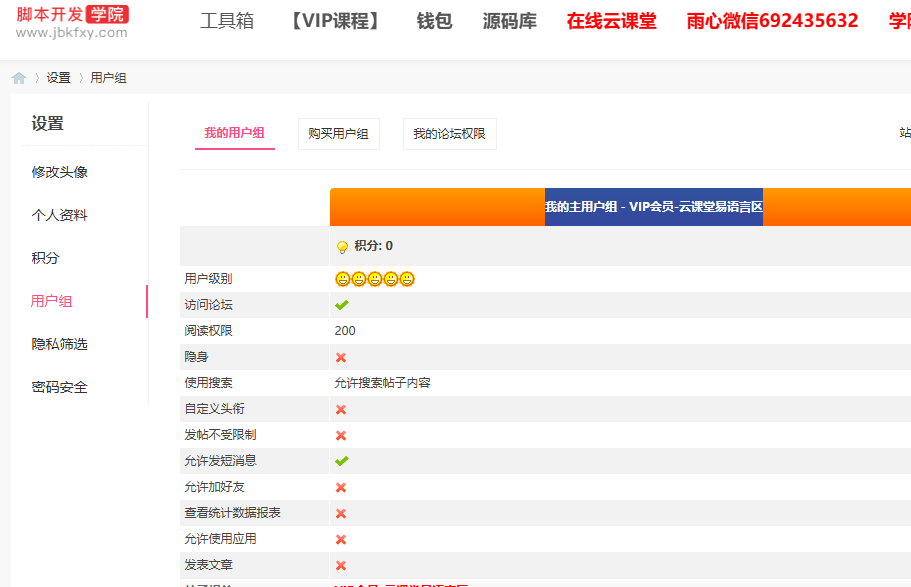911x587 pixels.
Task: Click the green check in 允许发短消息 row
Action: [x=342, y=461]
